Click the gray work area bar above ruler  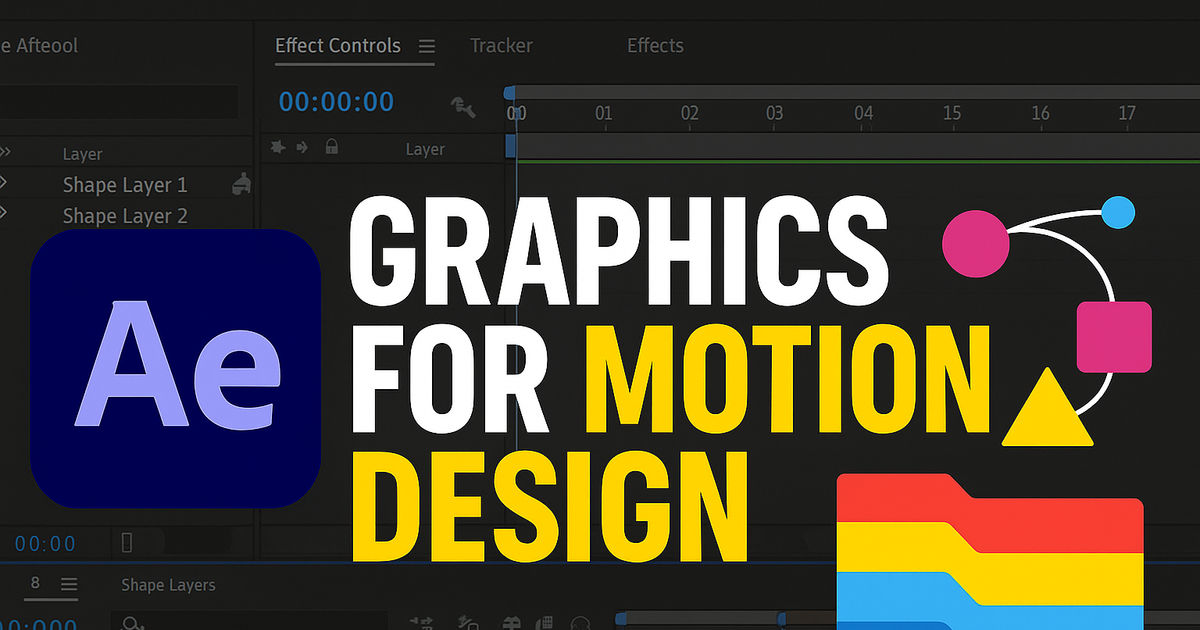[x=858, y=92]
